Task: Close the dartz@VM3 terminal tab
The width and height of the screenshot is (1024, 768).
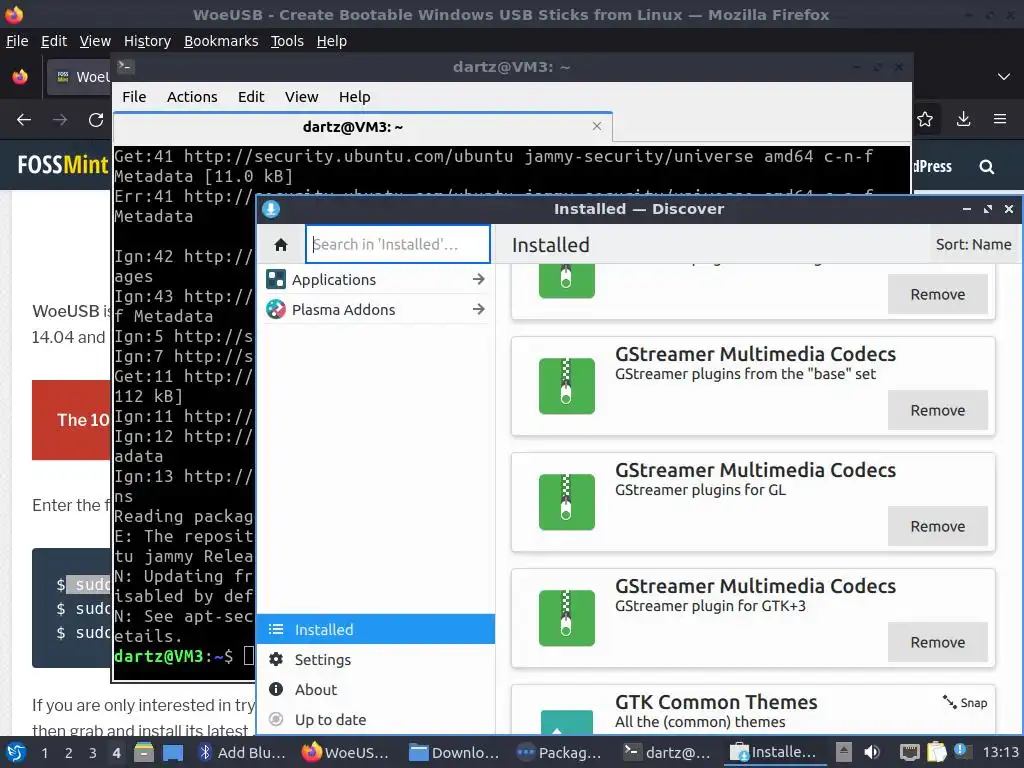Action: [x=597, y=126]
